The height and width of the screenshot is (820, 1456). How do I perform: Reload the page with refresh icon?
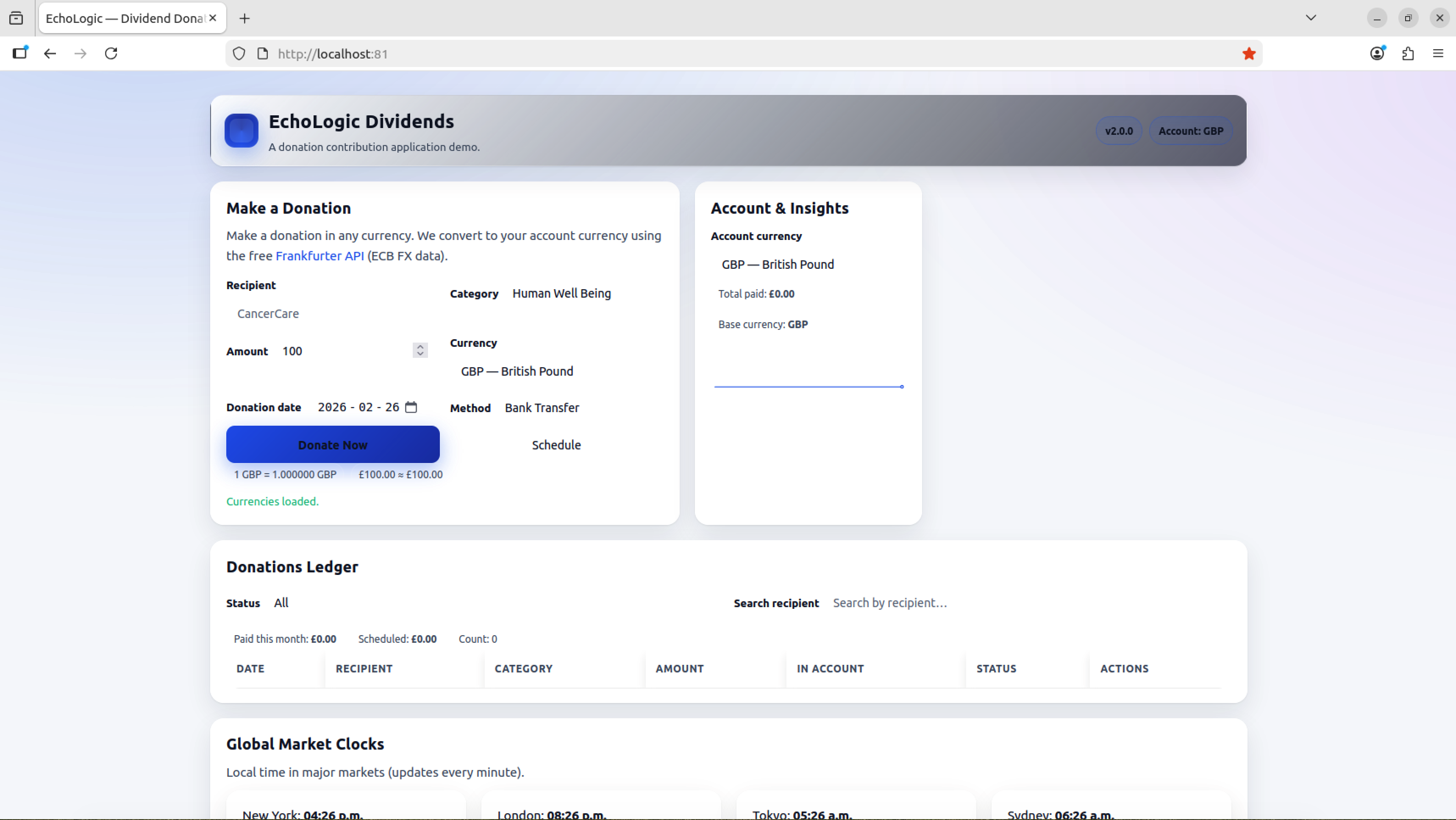click(111, 54)
